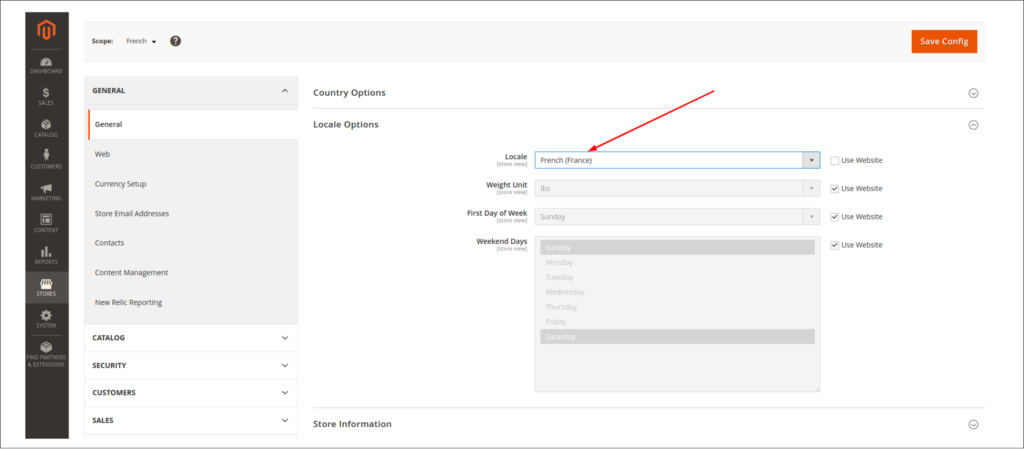Open the Locale dropdown
This screenshot has width=1024, height=450.
677,160
